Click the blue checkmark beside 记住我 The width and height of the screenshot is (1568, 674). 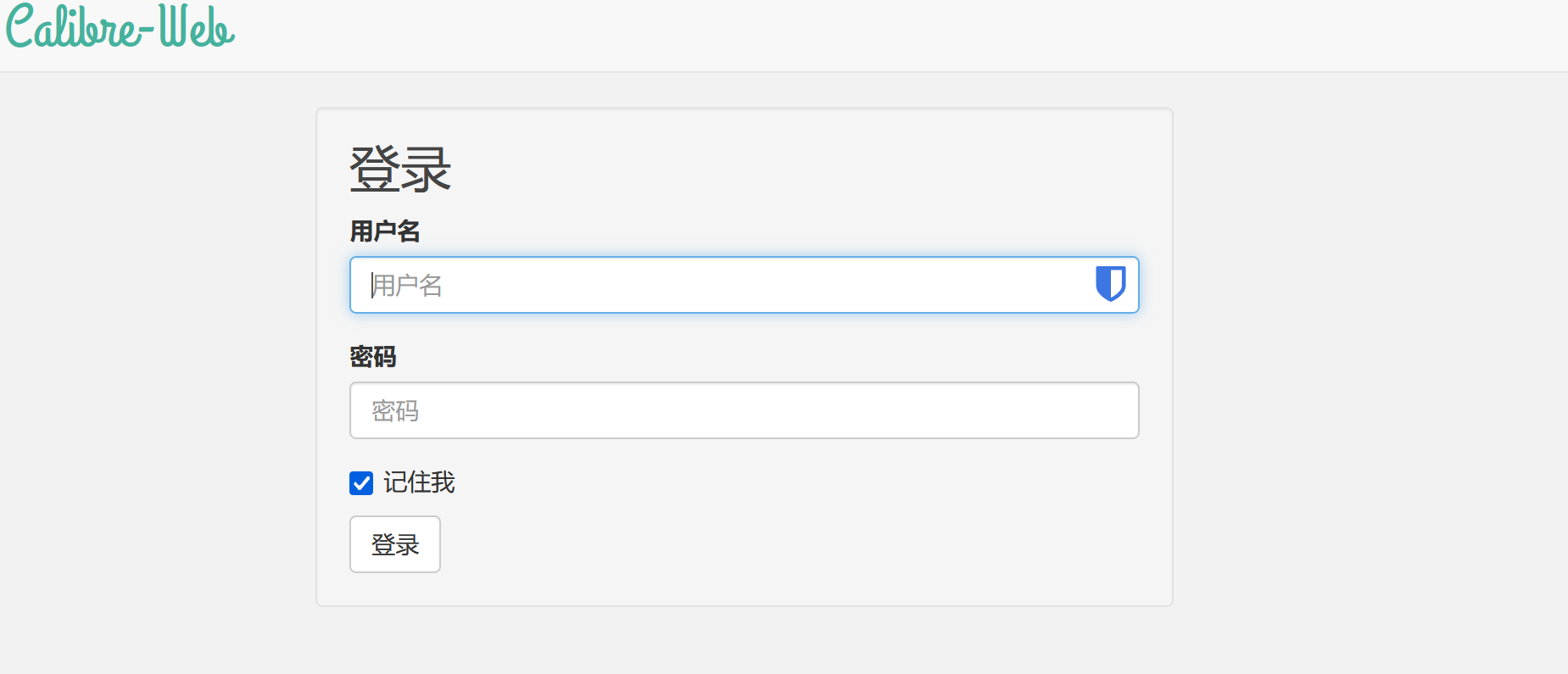tap(361, 483)
